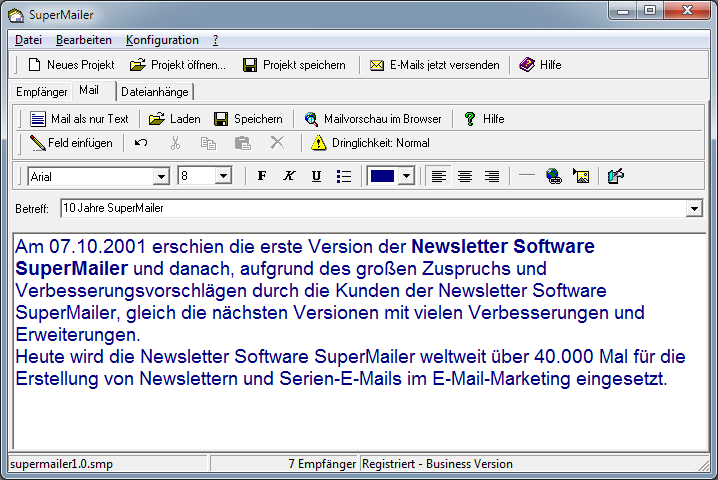Click the dark blue font color swatch
718x480 pixels.
(x=382, y=176)
